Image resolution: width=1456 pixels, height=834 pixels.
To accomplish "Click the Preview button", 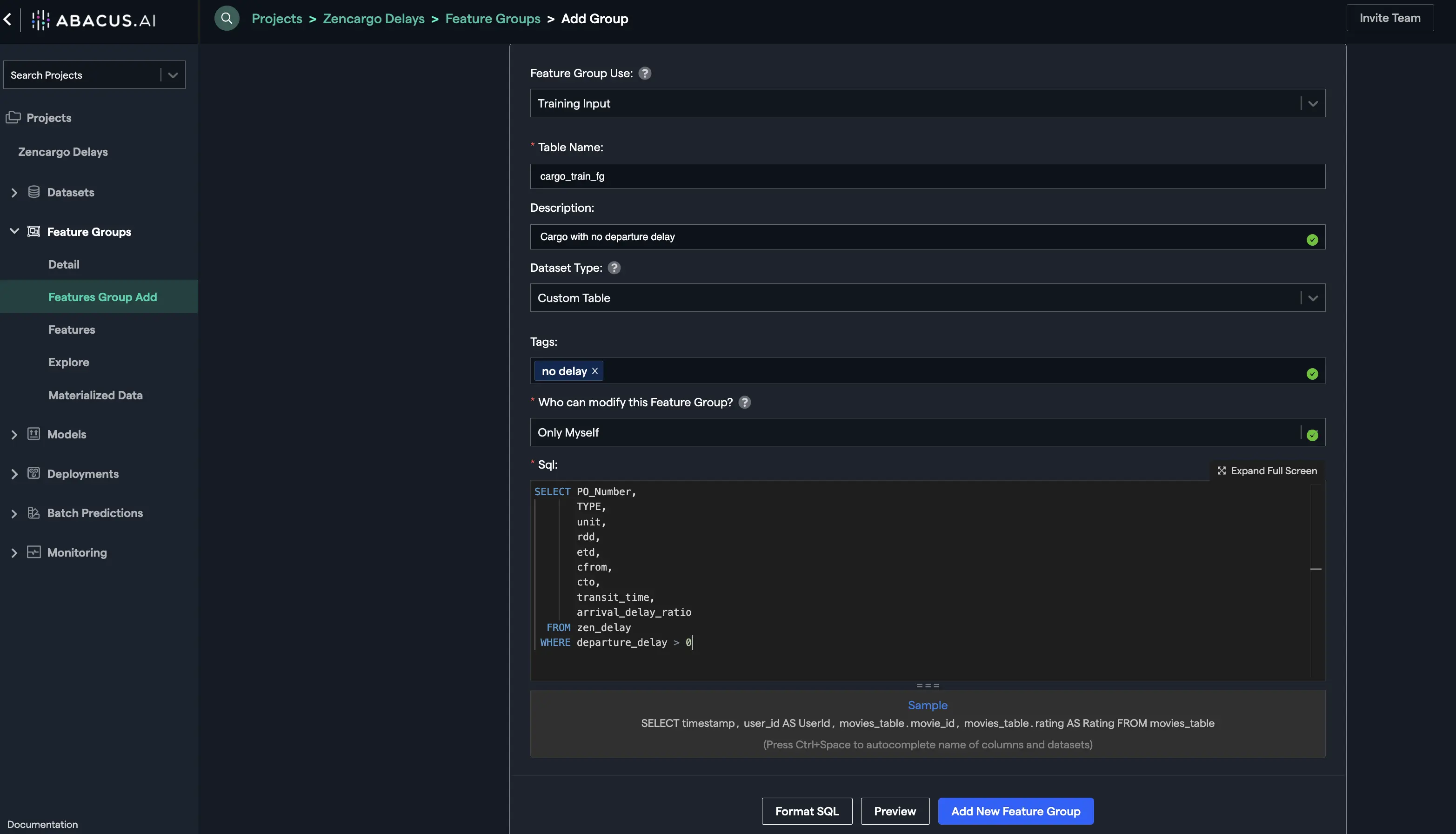I will coord(895,811).
